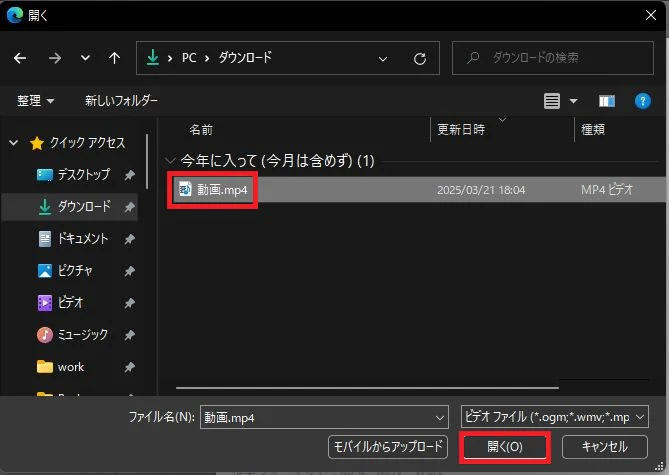Collapse the クイック アクセス tree

[14, 143]
